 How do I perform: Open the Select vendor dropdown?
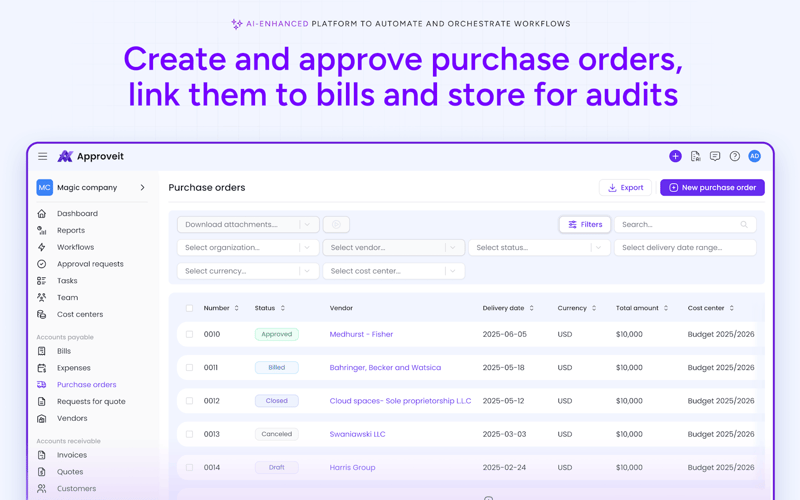[x=393, y=247]
